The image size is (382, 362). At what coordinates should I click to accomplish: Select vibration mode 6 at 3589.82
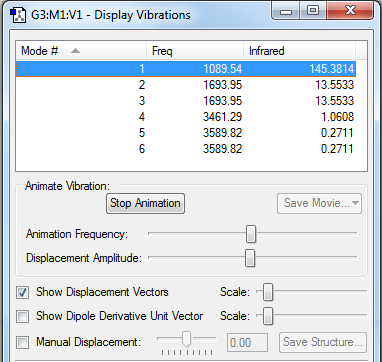(x=186, y=149)
